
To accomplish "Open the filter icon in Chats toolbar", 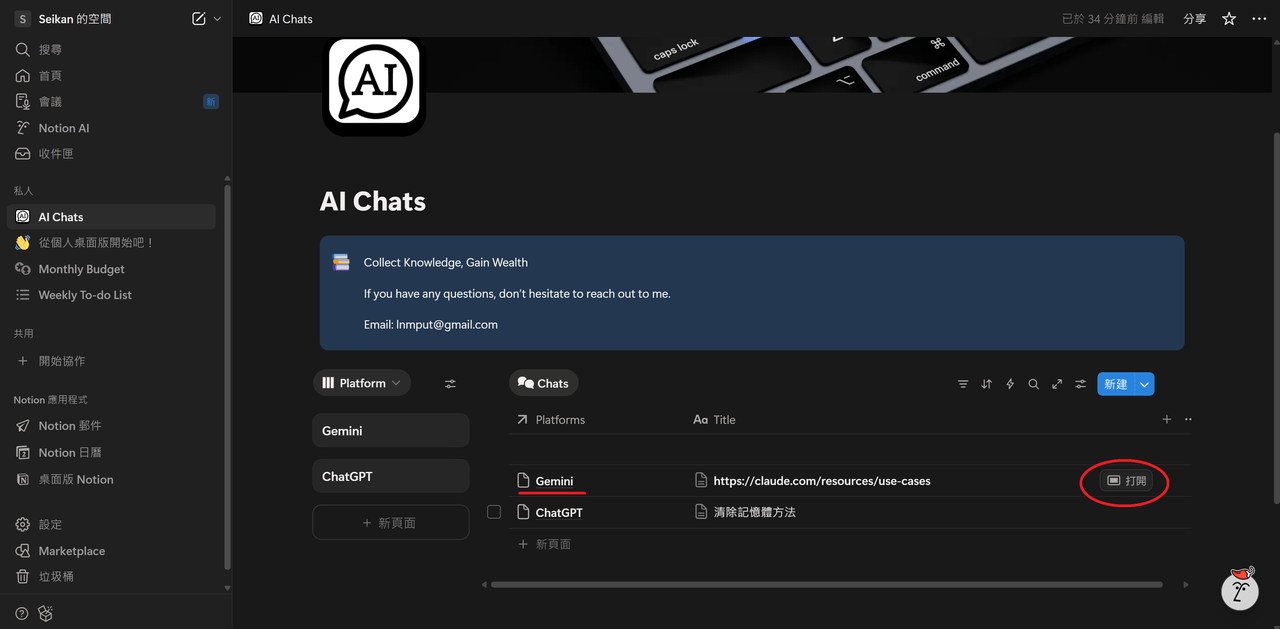I will tap(963, 384).
